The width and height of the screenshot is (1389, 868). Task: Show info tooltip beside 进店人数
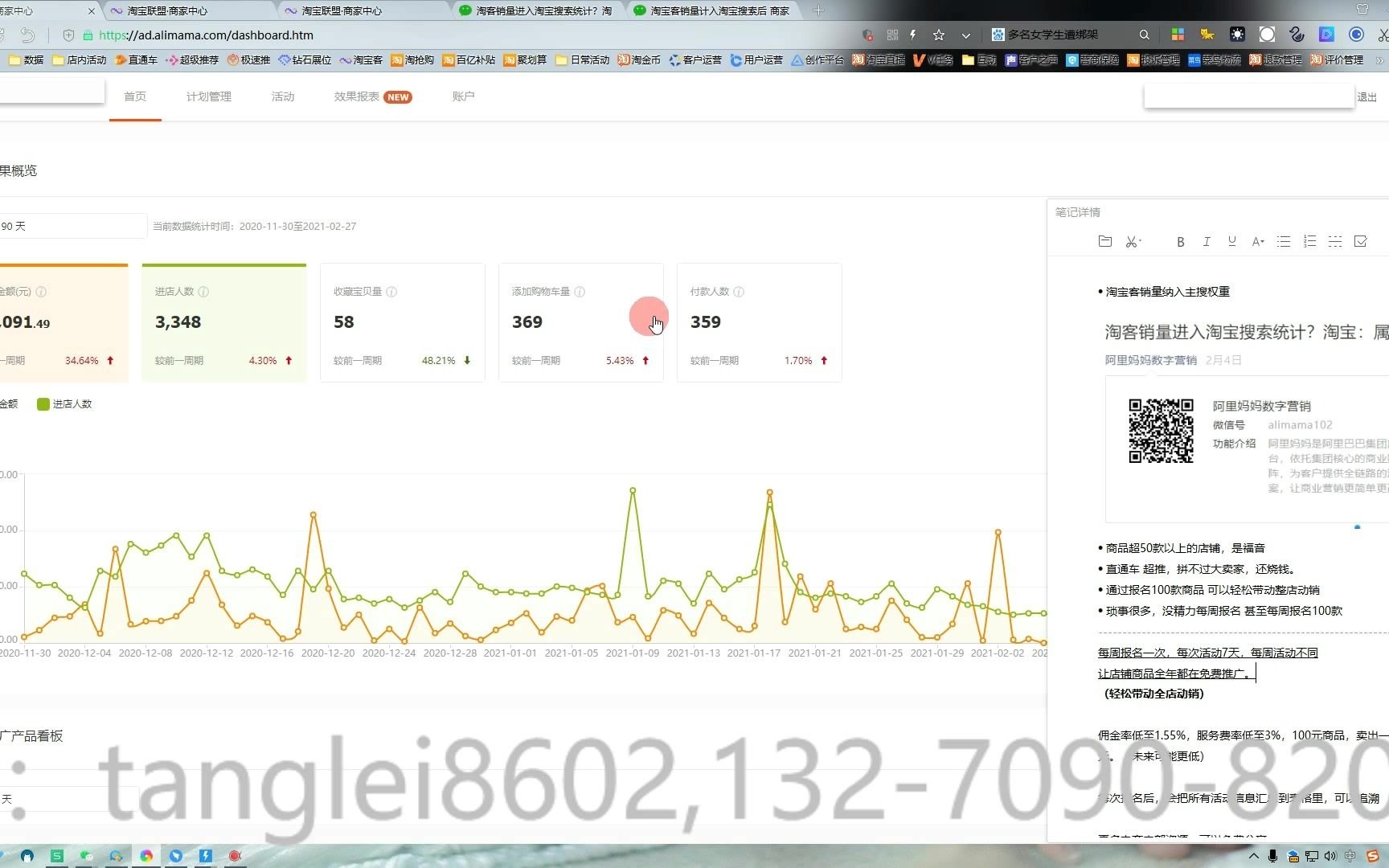[x=203, y=292]
